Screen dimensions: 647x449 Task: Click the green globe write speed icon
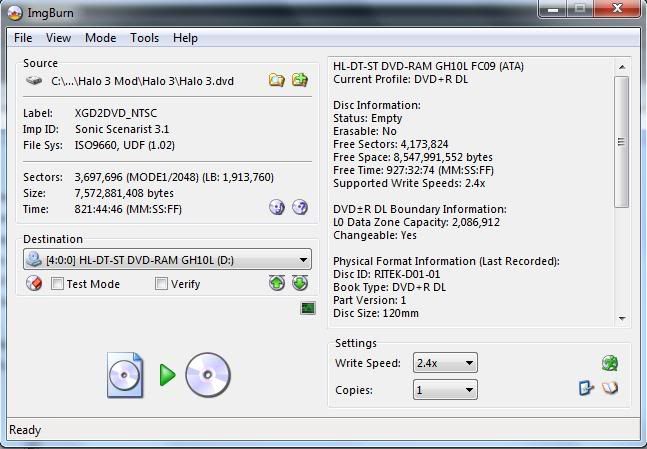coord(610,363)
